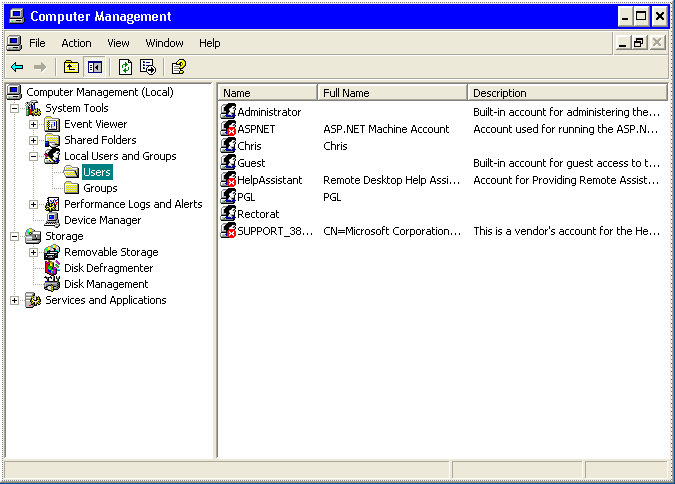Expand the Event Viewer node
This screenshot has height=484, width=675.
34,124
